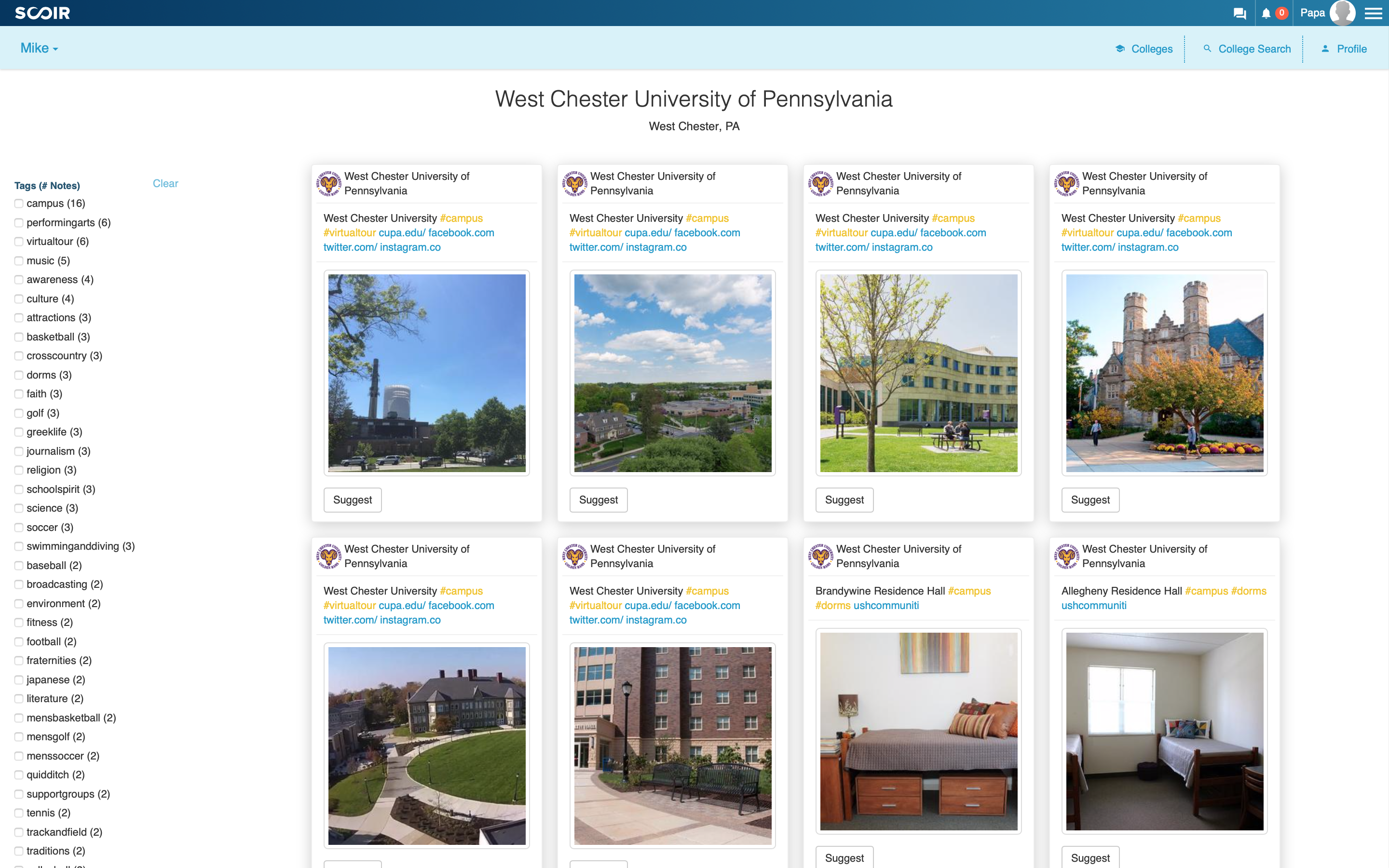Screen dimensions: 1389x868
Task: Check the football (2) tag
Action: click(x=19, y=642)
